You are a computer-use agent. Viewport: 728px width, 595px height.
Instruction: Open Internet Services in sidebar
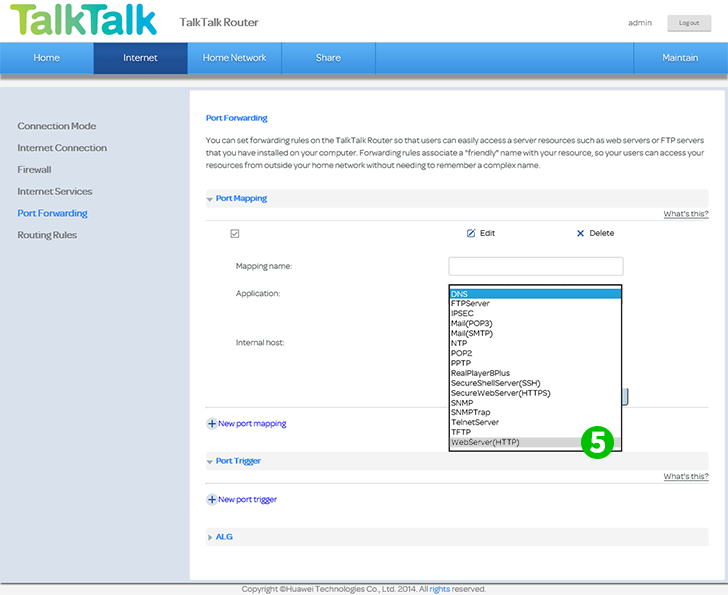coord(55,192)
